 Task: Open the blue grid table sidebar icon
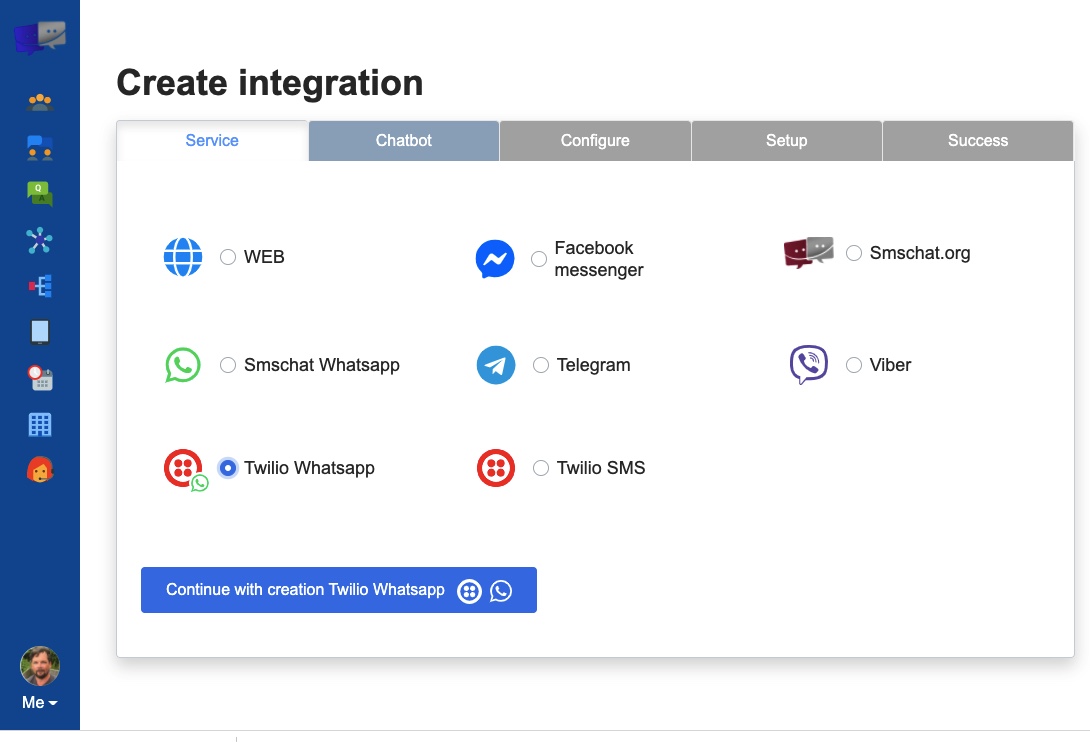pos(40,424)
